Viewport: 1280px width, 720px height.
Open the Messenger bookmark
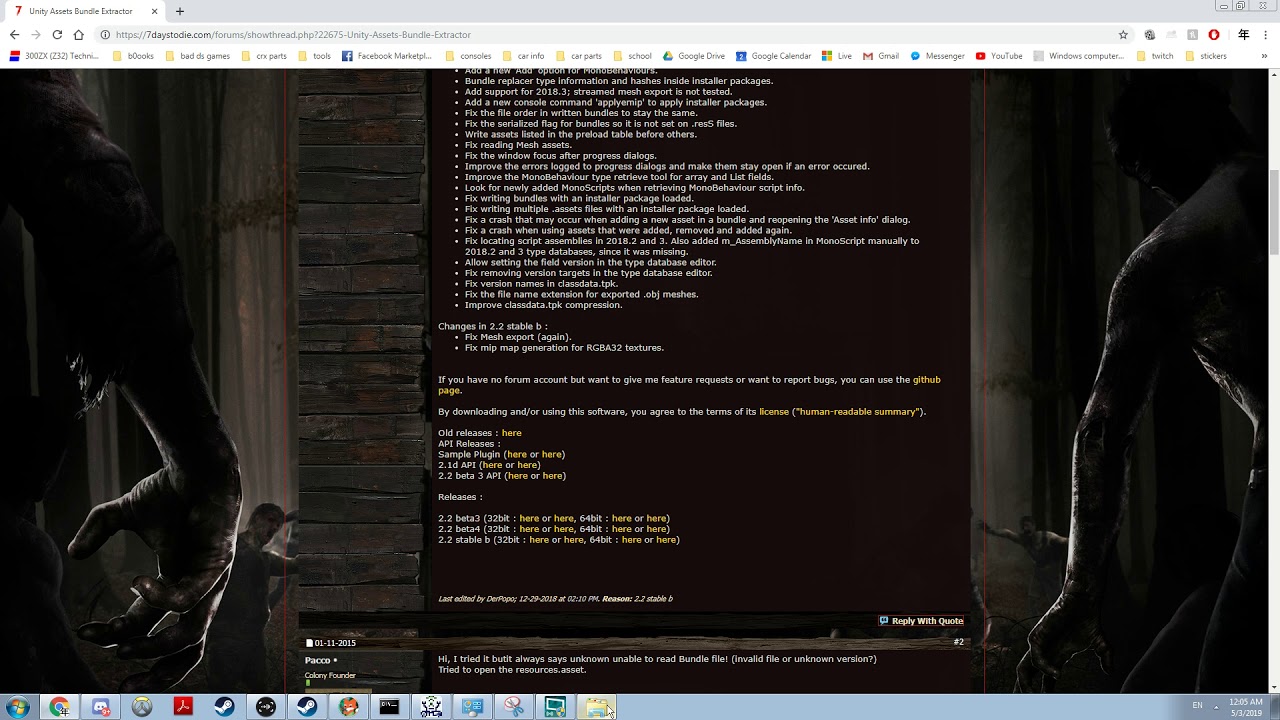tap(937, 56)
